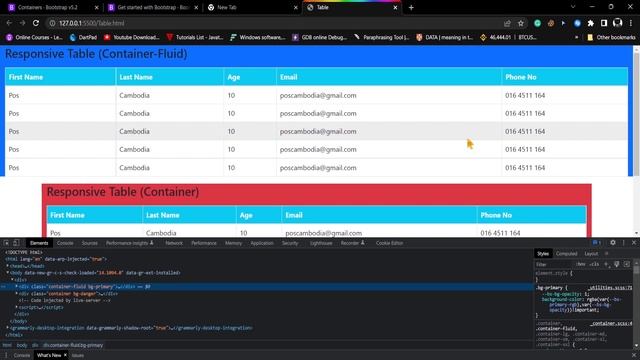Open the Lighthouse panel tab
The height and width of the screenshot is (360, 640).
click(x=321, y=243)
